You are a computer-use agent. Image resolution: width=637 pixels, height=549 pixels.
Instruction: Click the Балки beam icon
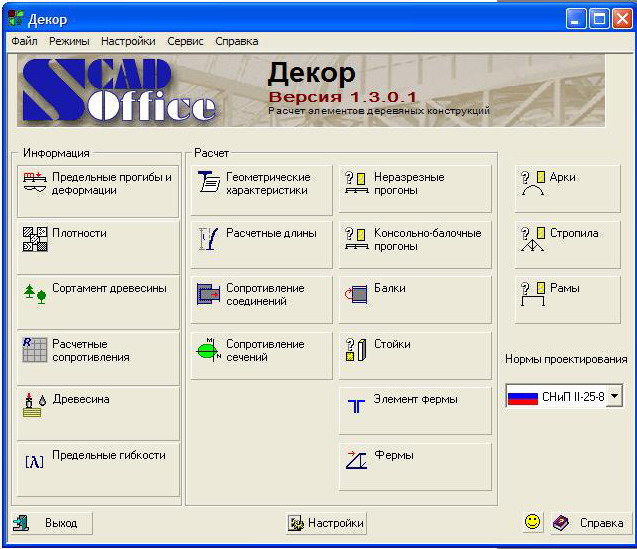click(356, 294)
